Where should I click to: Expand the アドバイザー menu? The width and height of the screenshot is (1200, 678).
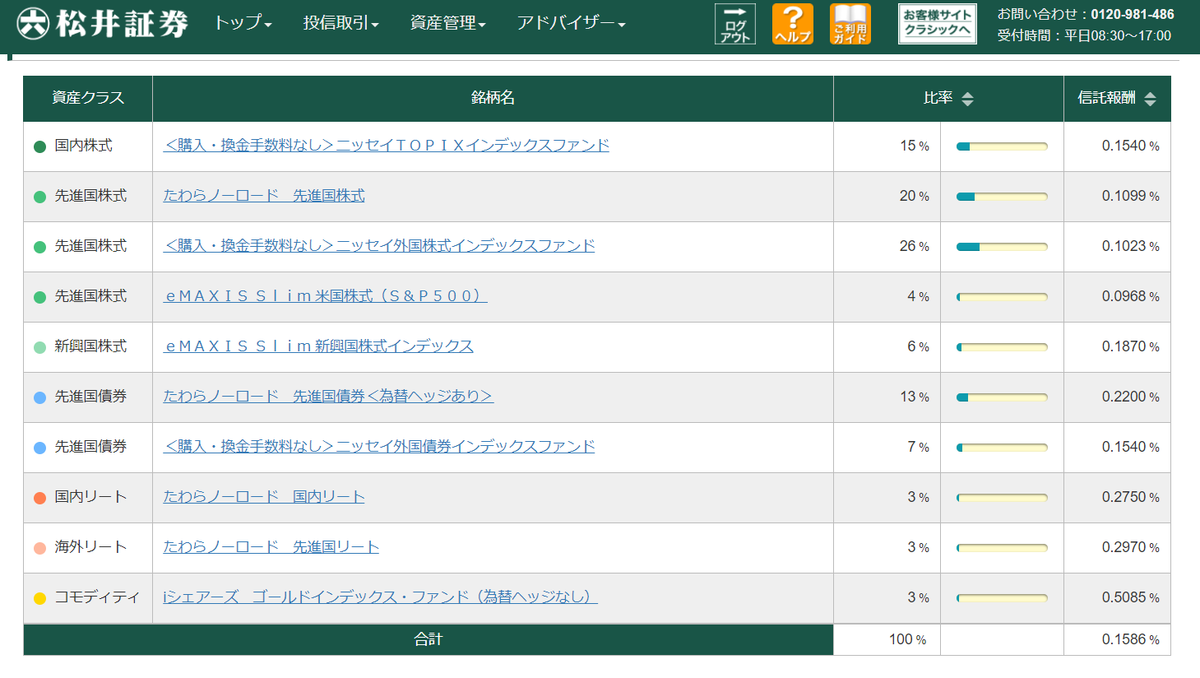click(571, 23)
